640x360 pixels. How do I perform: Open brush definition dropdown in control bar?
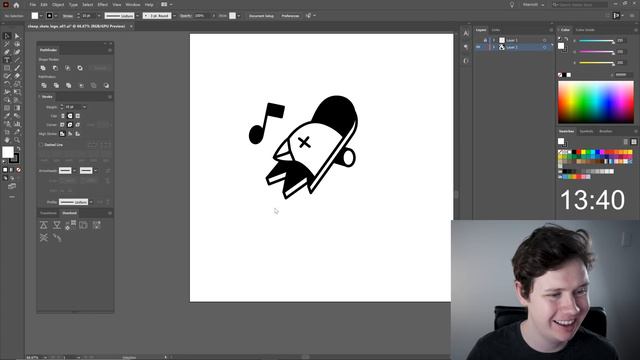(x=174, y=16)
